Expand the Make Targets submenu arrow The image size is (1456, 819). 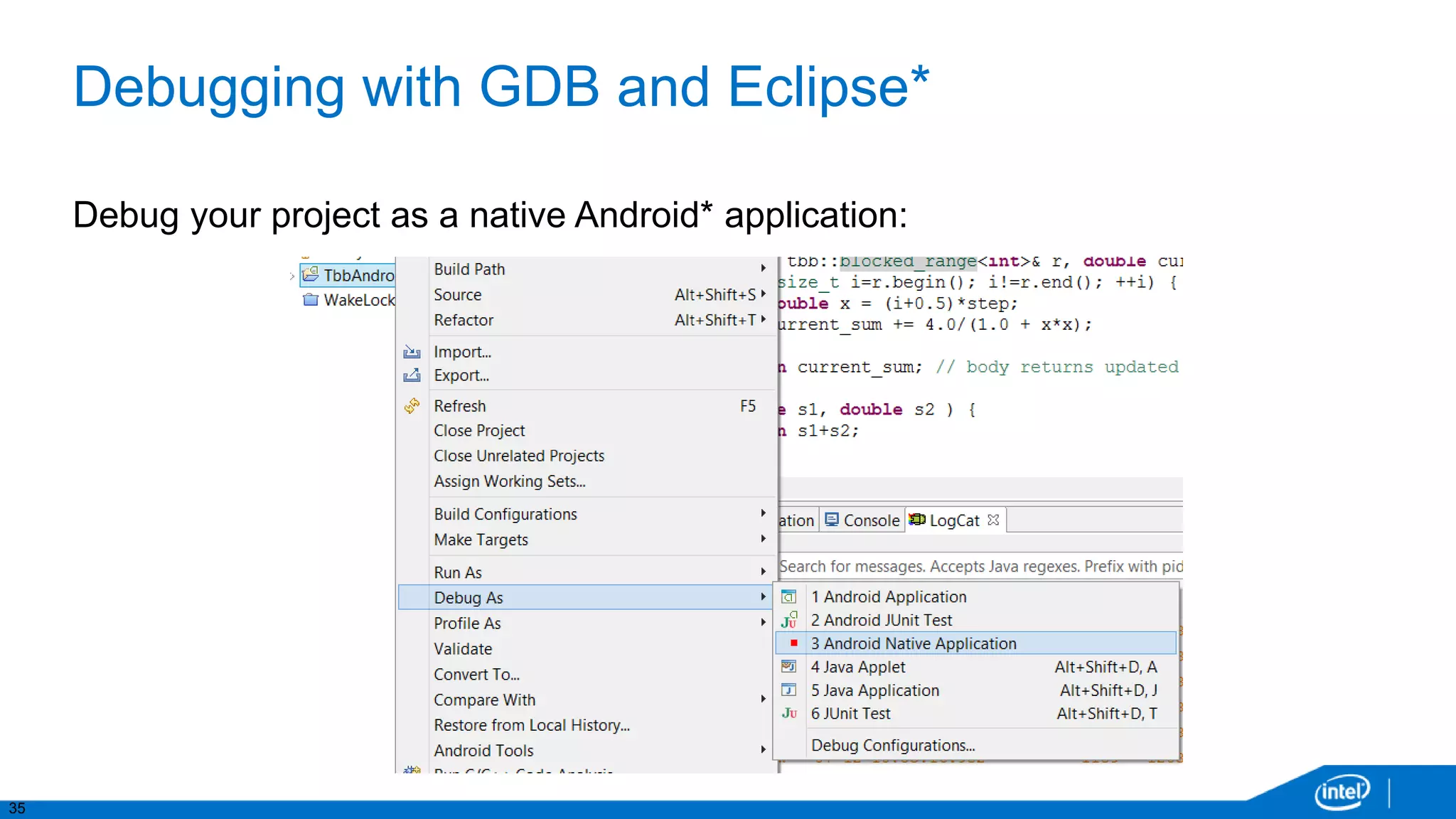point(763,539)
